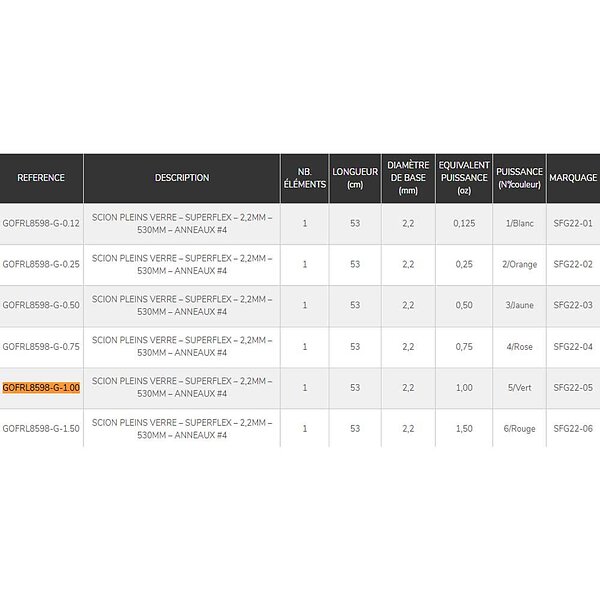The image size is (600, 600).
Task: Click the 0,125 equivalent puissance value
Action: click(x=464, y=223)
